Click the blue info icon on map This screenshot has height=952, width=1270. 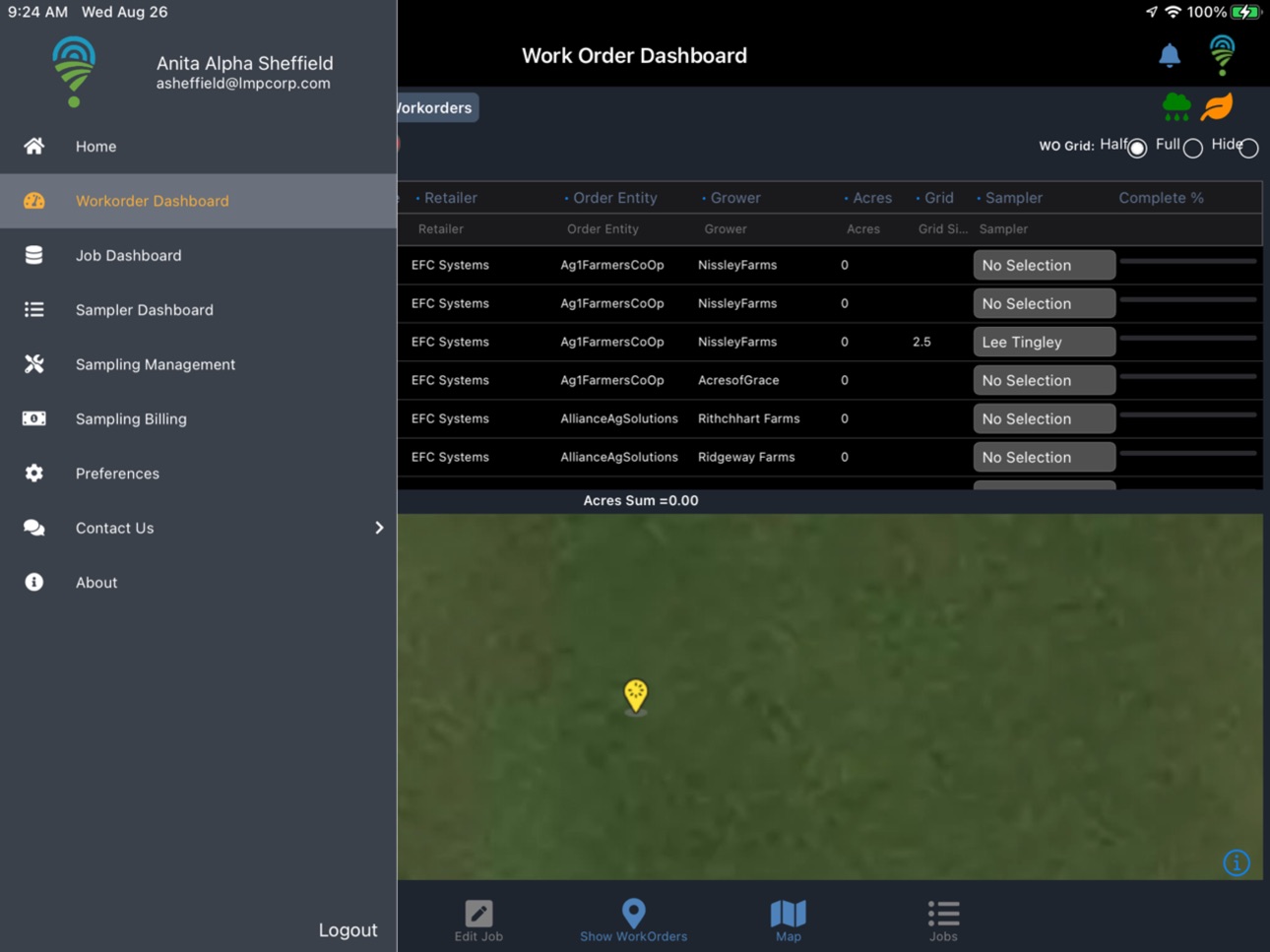1237,862
